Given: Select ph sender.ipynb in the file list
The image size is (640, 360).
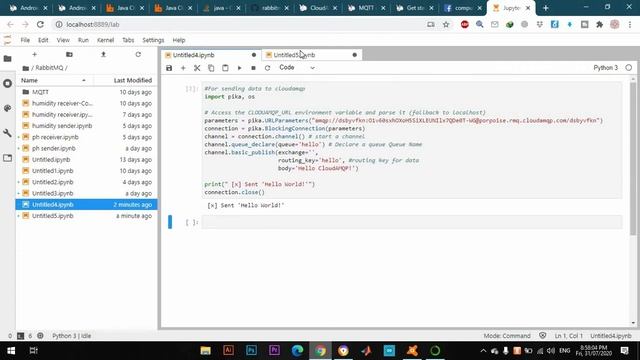Looking at the screenshot, I should click(86, 148).
